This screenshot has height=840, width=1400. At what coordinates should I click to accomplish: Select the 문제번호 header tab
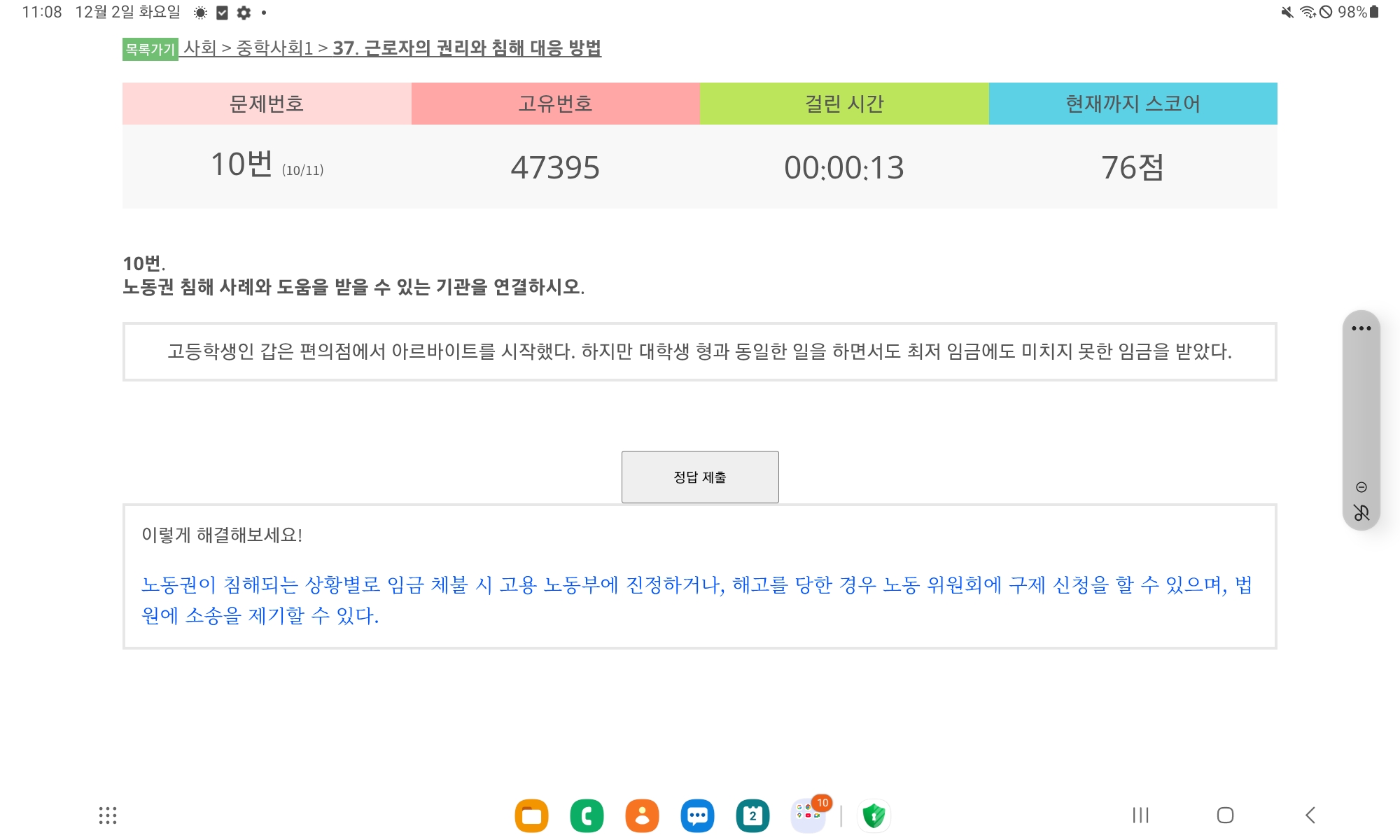click(267, 104)
